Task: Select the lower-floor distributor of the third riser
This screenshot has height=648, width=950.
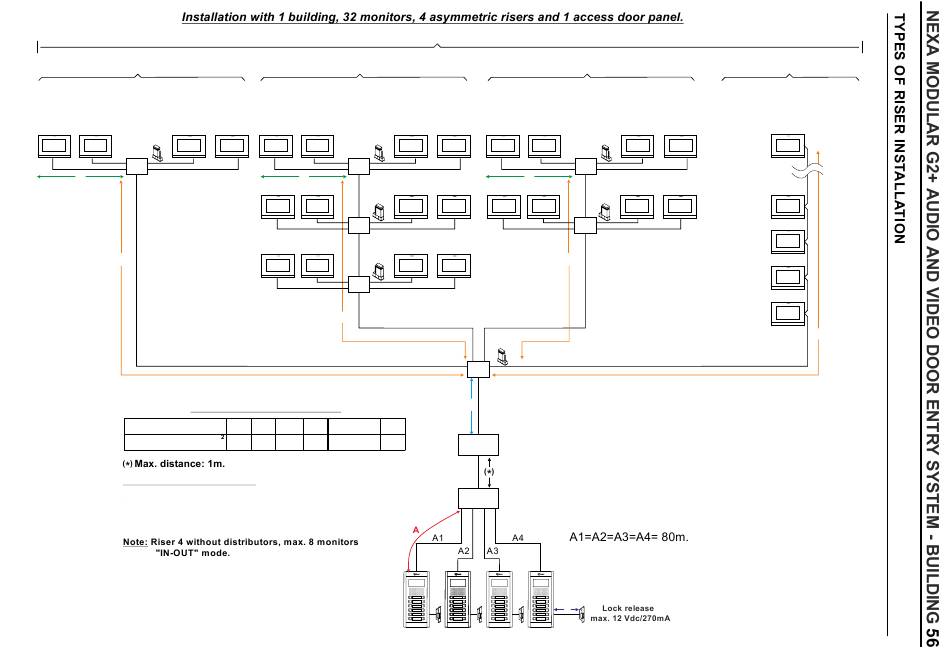Action: [x=585, y=226]
